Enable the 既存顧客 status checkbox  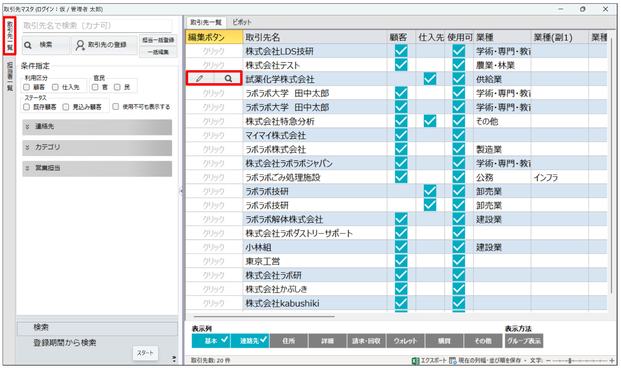pos(27,107)
